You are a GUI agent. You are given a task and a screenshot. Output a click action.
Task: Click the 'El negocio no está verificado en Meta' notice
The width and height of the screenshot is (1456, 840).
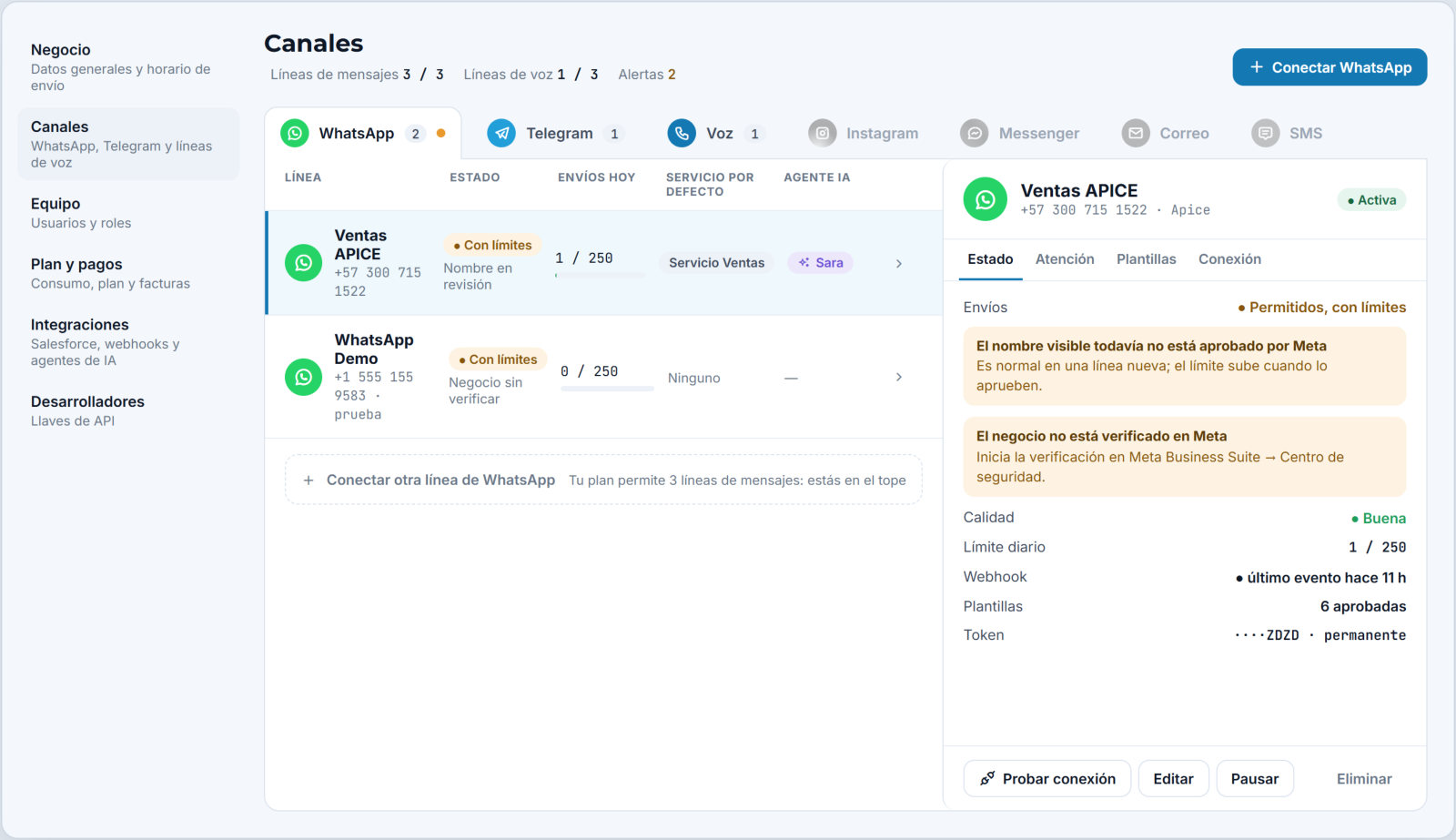[1185, 456]
